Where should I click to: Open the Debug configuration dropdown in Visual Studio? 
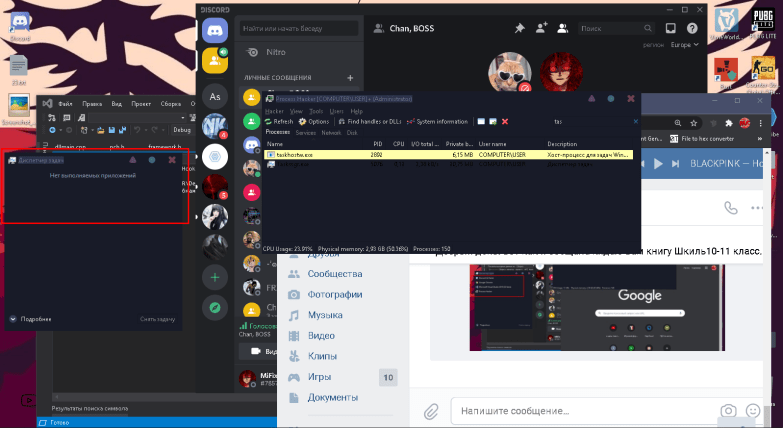click(x=183, y=130)
